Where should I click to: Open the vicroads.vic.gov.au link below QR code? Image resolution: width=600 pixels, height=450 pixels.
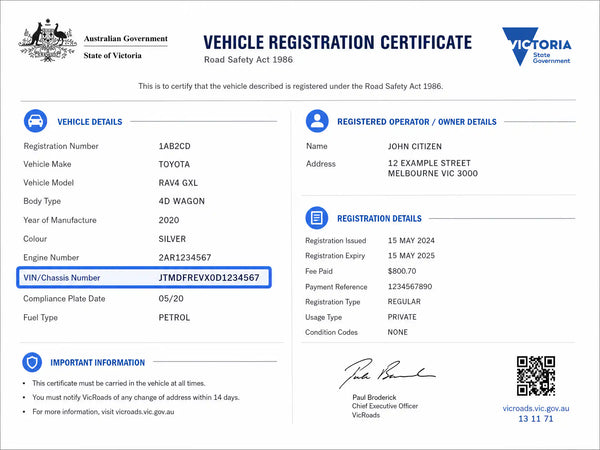pos(536,408)
